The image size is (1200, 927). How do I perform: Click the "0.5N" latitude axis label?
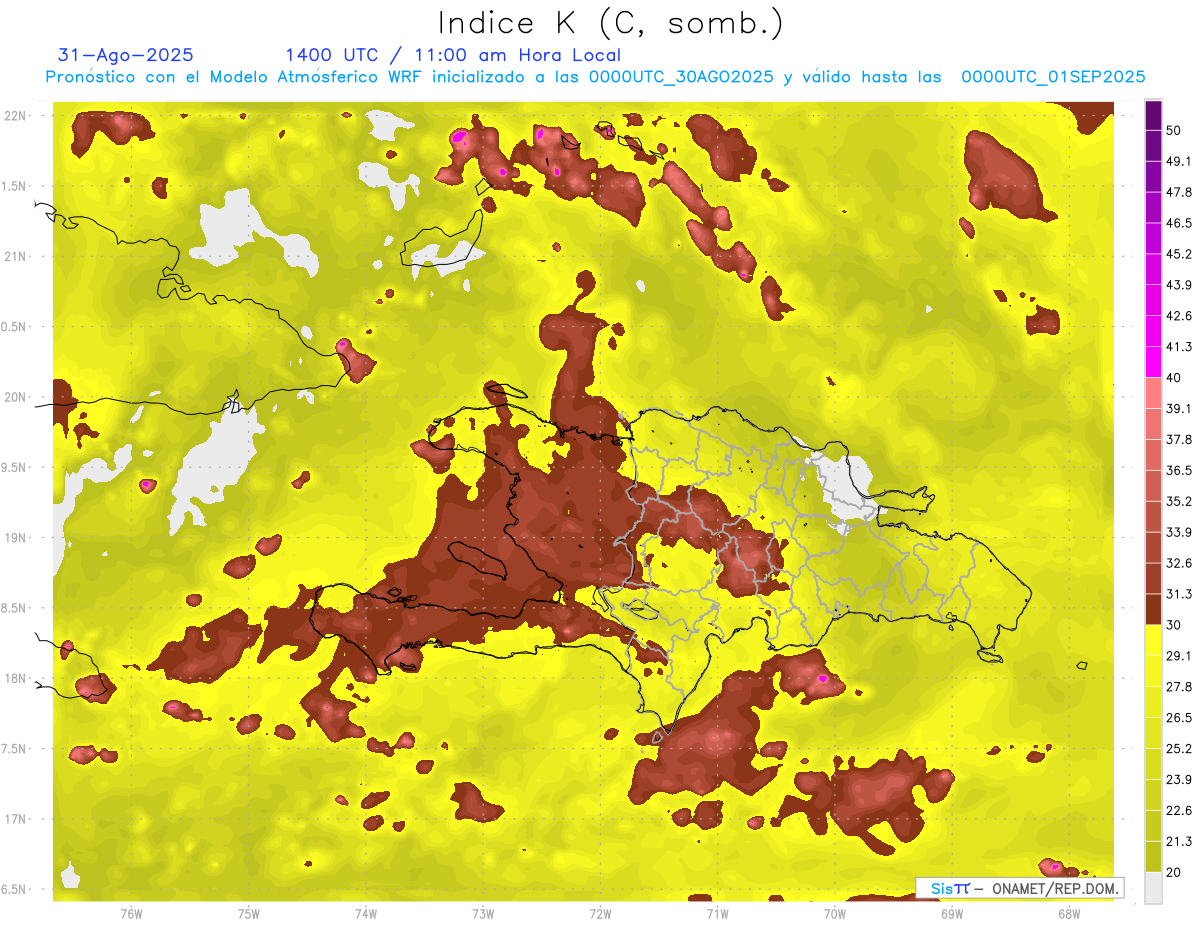click(15, 327)
